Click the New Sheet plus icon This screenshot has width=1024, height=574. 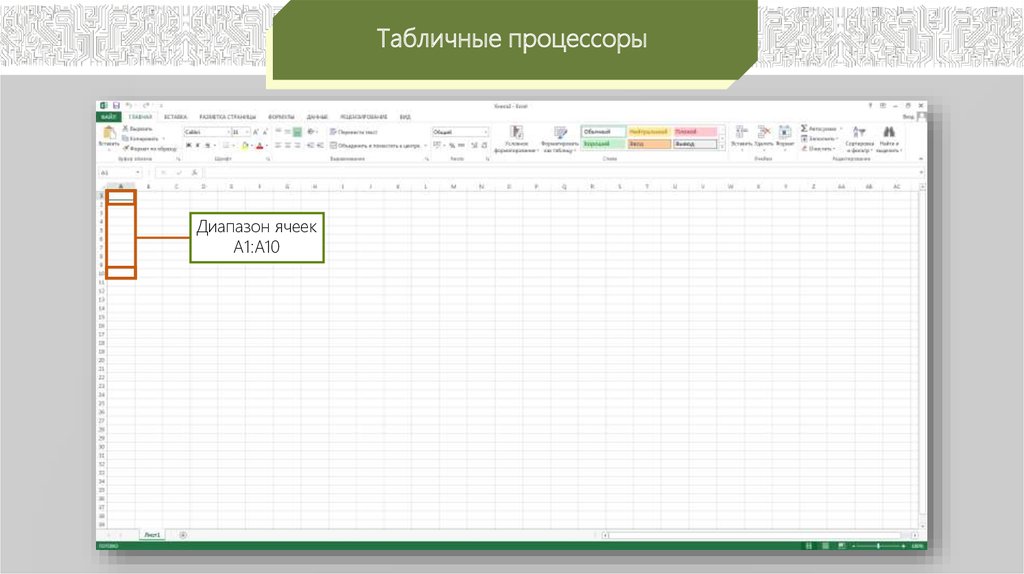[183, 535]
